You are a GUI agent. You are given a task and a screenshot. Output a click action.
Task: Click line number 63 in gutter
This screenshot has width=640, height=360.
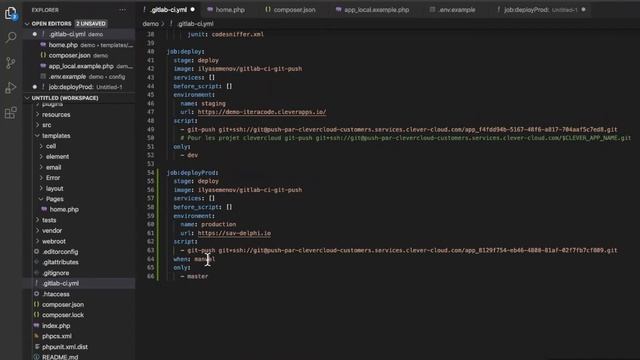151,250
